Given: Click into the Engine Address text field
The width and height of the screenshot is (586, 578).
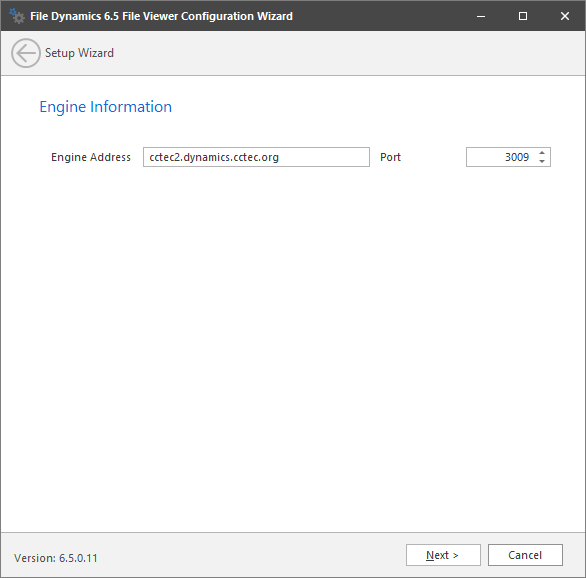Looking at the screenshot, I should 256,157.
